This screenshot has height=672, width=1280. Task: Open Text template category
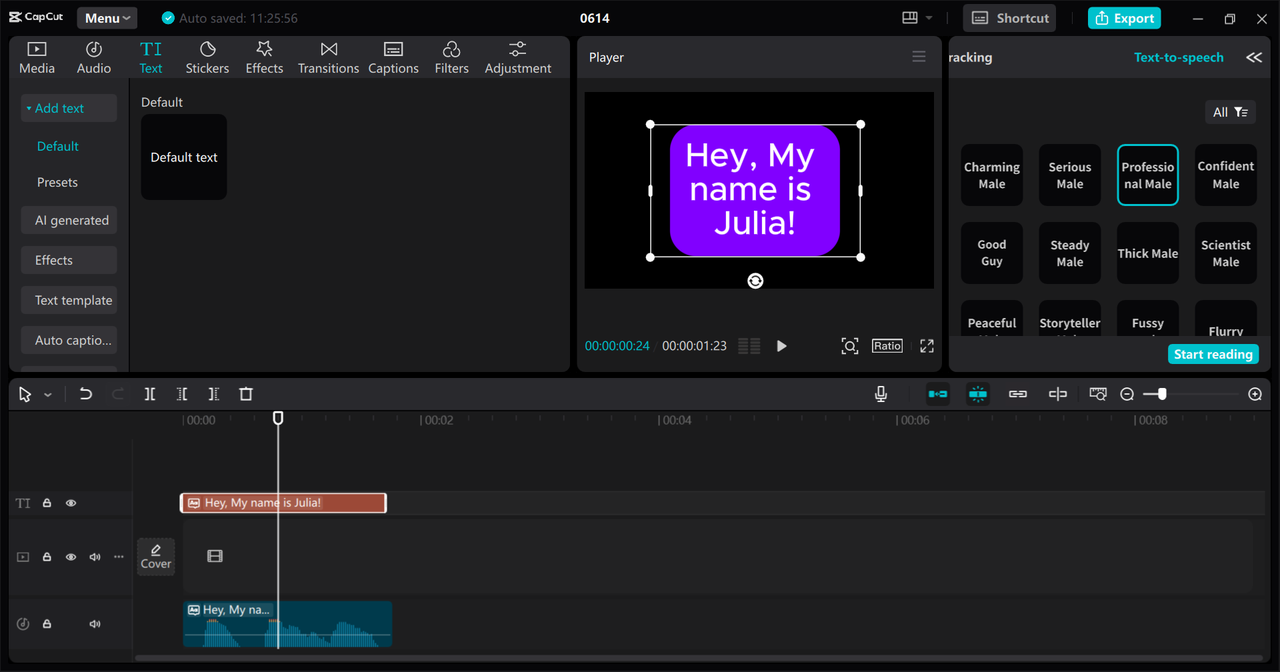(69, 300)
